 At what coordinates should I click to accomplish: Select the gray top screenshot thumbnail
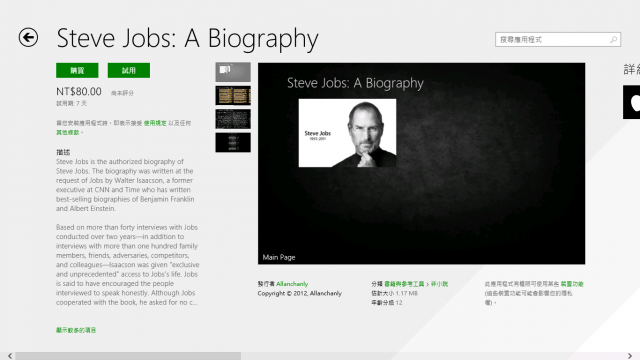click(233, 72)
